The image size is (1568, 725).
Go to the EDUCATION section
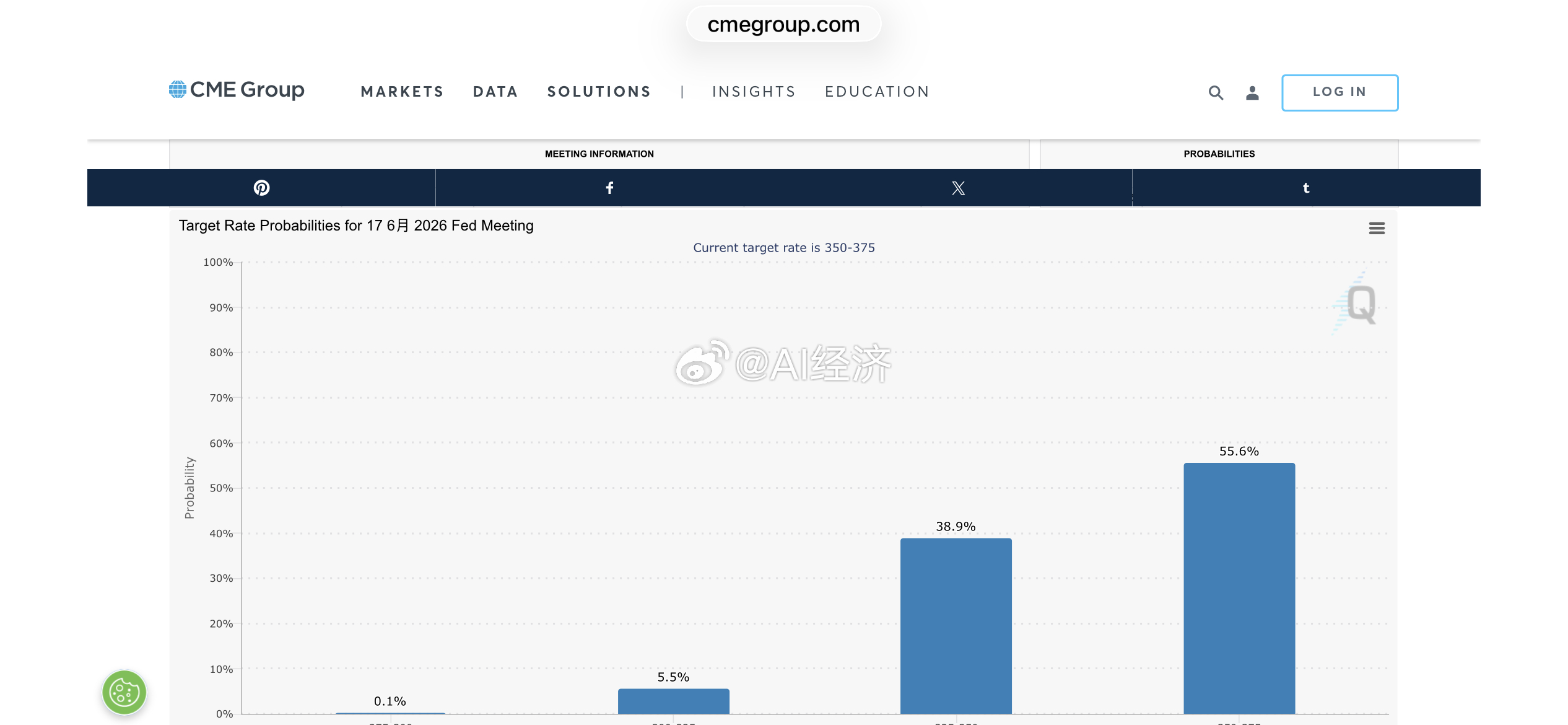877,92
